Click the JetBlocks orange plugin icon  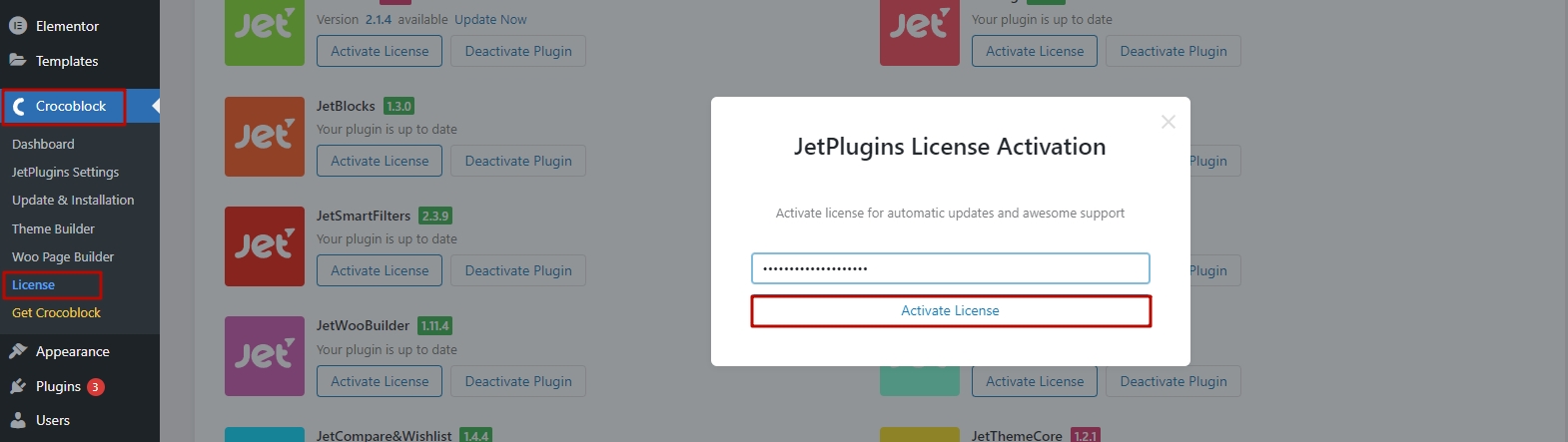click(x=265, y=137)
